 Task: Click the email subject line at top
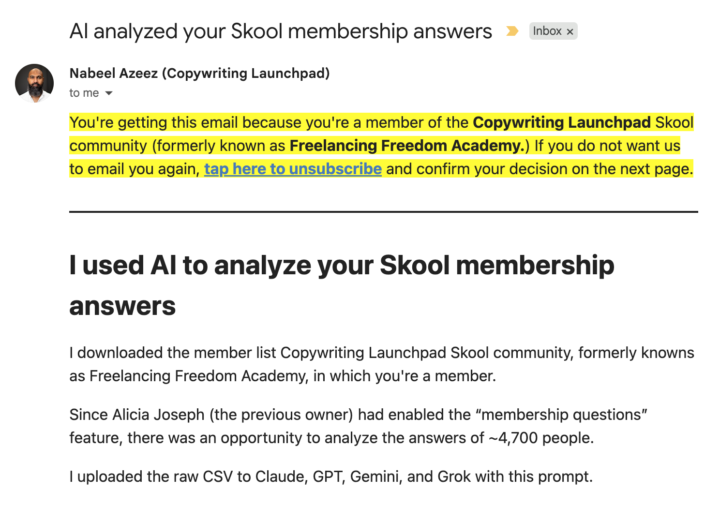pos(280,31)
